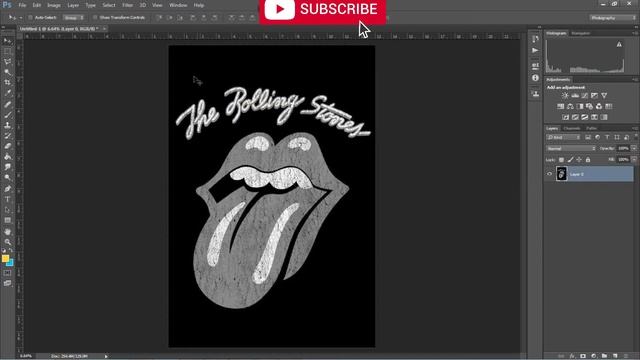Click the zoom percentage field in status bar
Screen dimensions: 640x360
[x=26, y=356]
